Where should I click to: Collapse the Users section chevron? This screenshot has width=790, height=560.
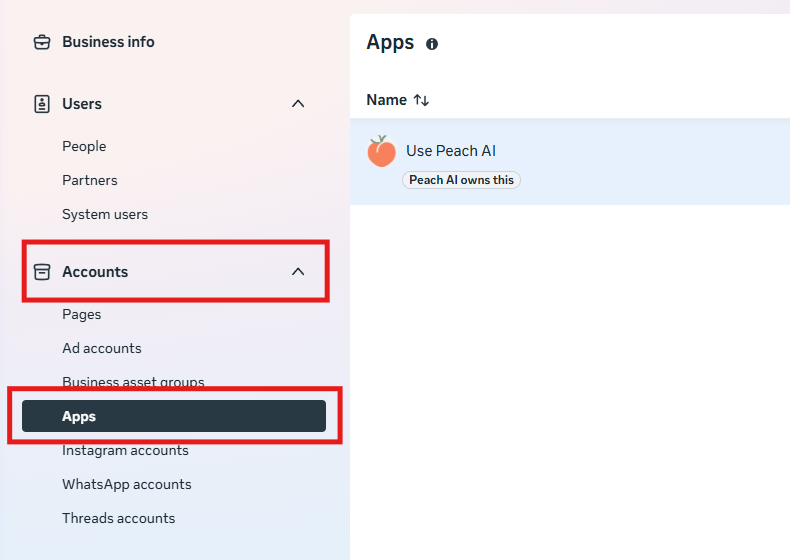pyautogui.click(x=298, y=104)
